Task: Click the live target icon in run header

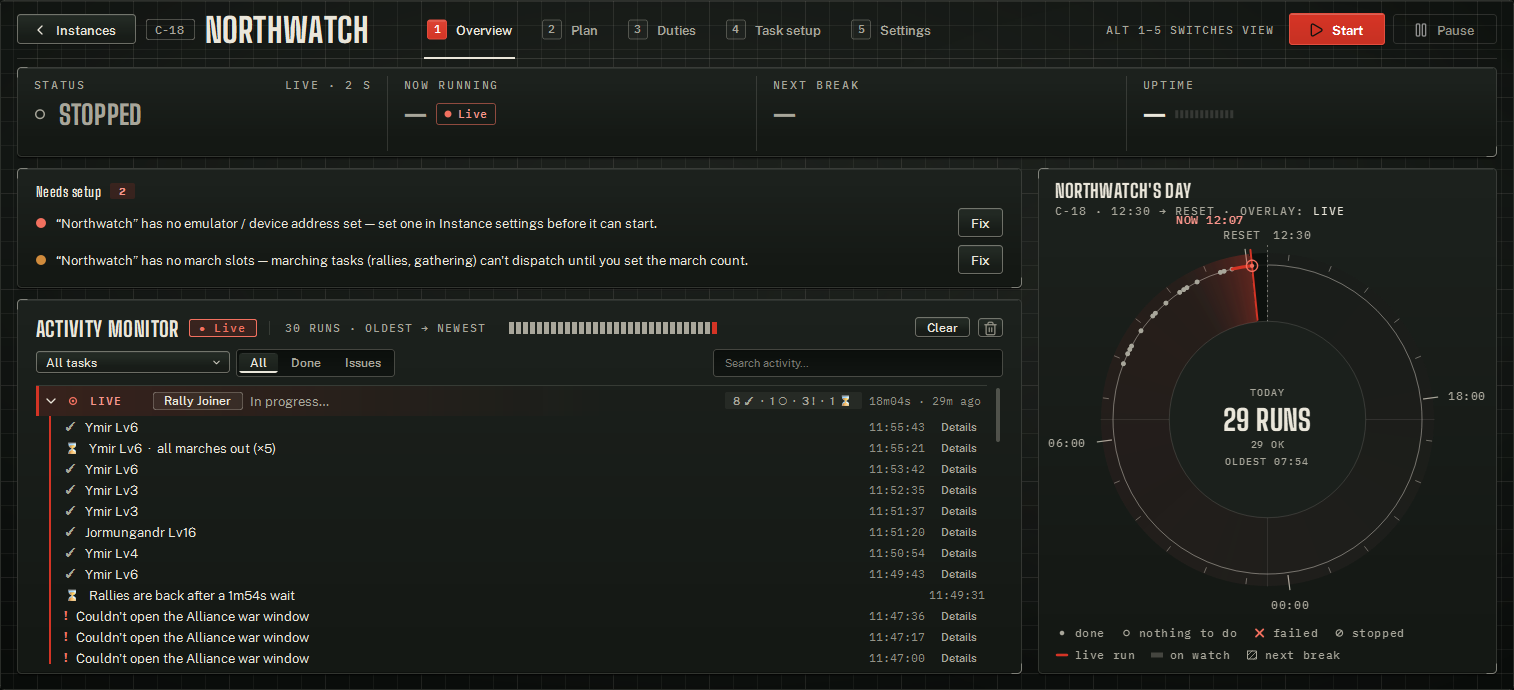Action: point(73,401)
